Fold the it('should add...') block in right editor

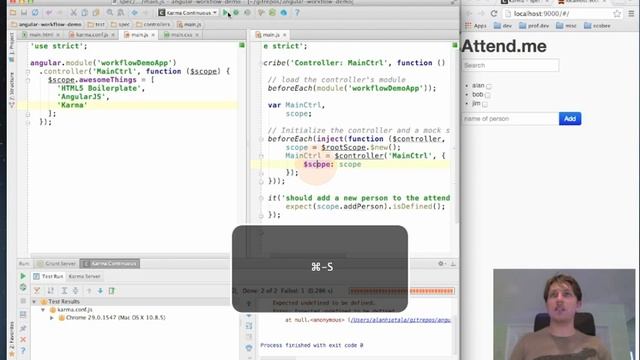(x=261, y=198)
